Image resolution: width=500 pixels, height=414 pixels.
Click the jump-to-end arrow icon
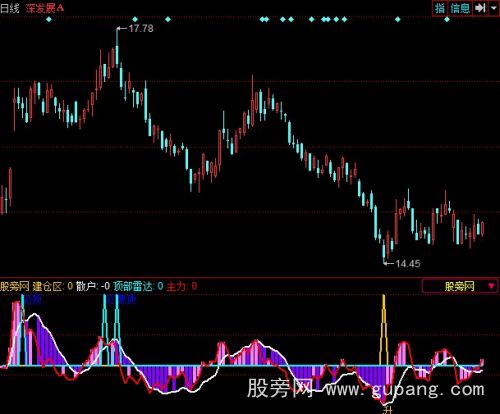point(480,8)
